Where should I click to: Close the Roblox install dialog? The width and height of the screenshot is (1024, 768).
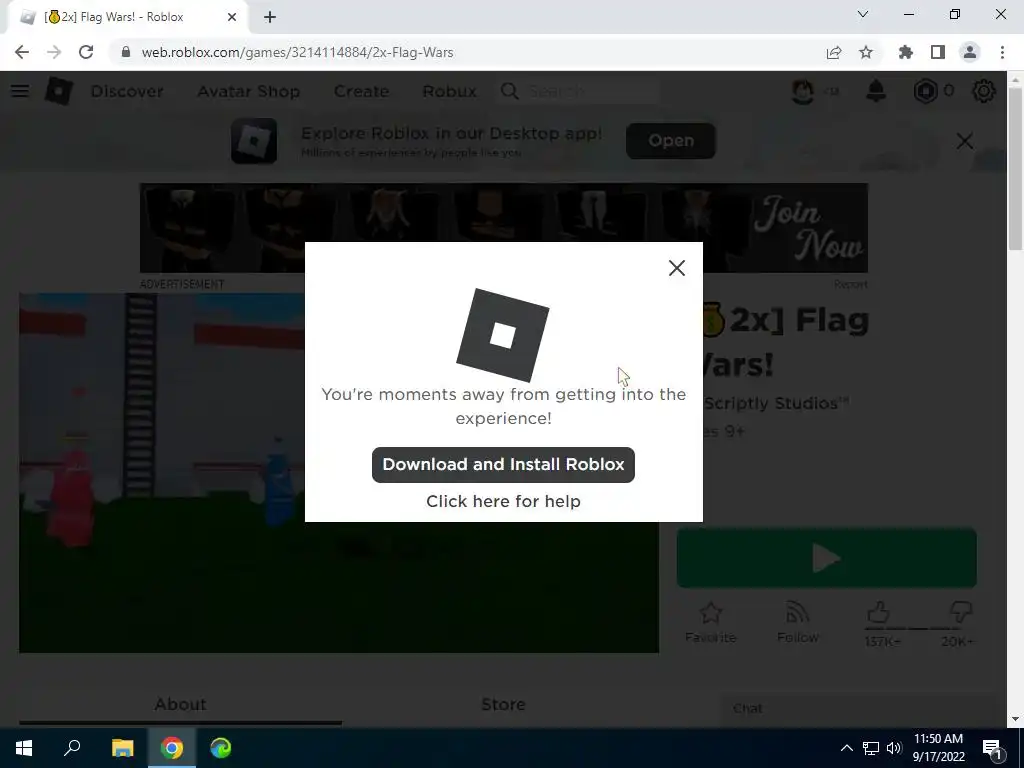pyautogui.click(x=677, y=268)
